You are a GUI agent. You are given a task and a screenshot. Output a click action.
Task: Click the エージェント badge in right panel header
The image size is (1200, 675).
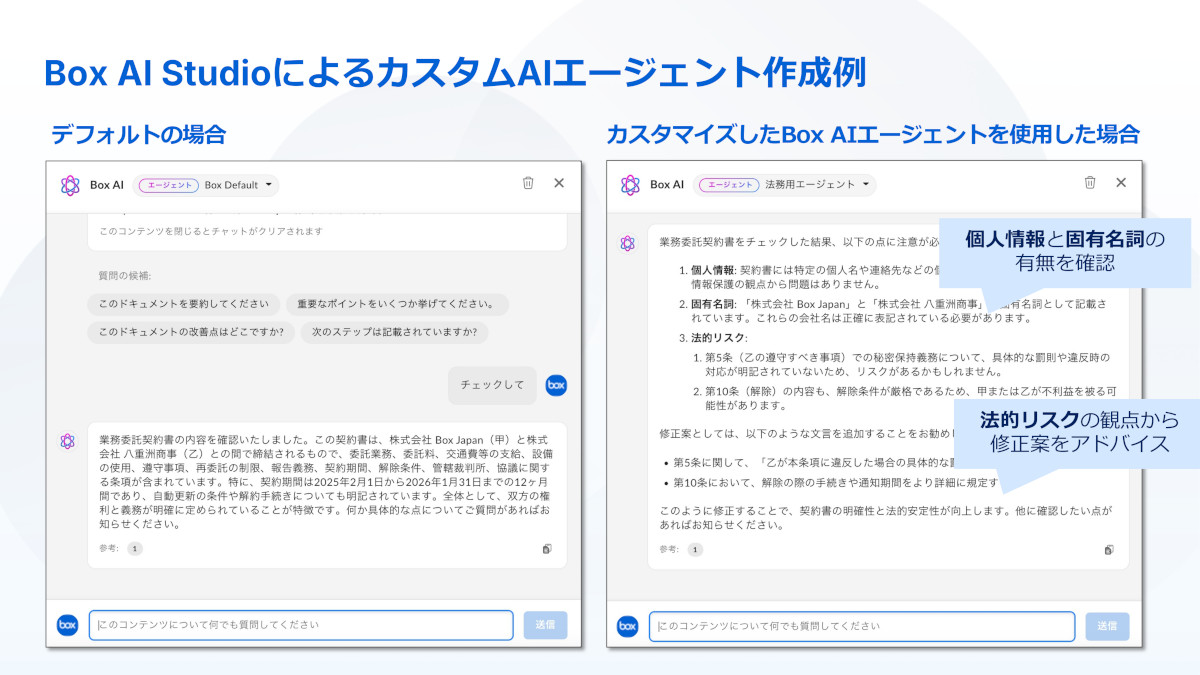coord(728,185)
